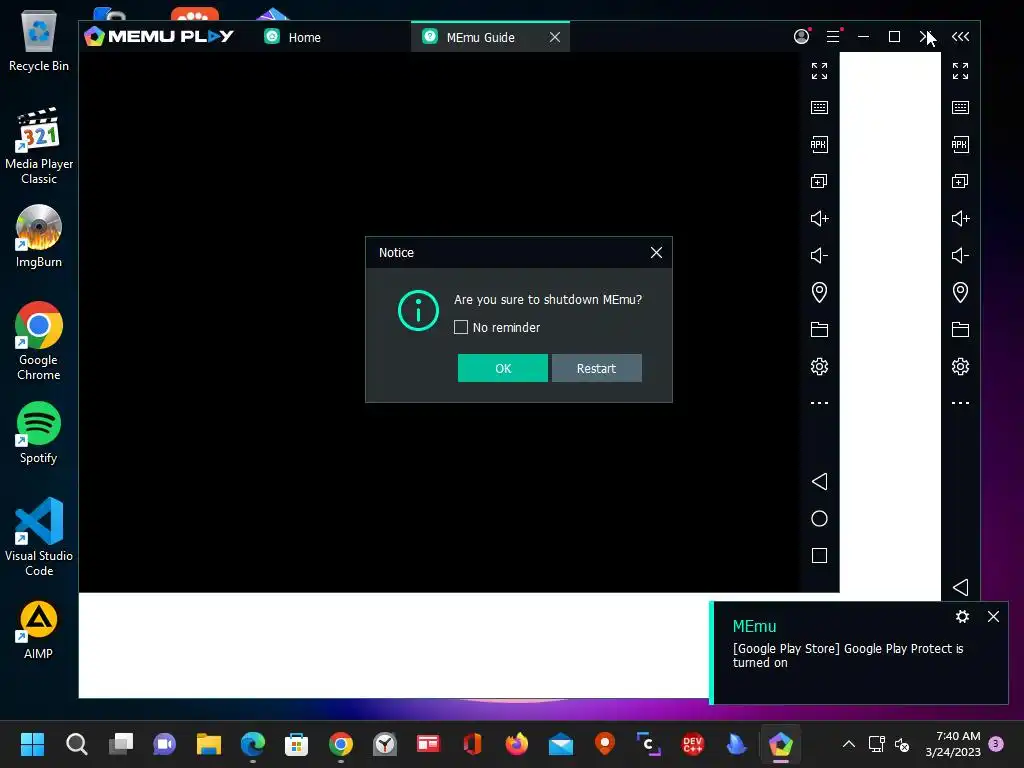Select the Google Chrome desktop shortcut
Screen dimensions: 1024x768
pyautogui.click(x=39, y=341)
